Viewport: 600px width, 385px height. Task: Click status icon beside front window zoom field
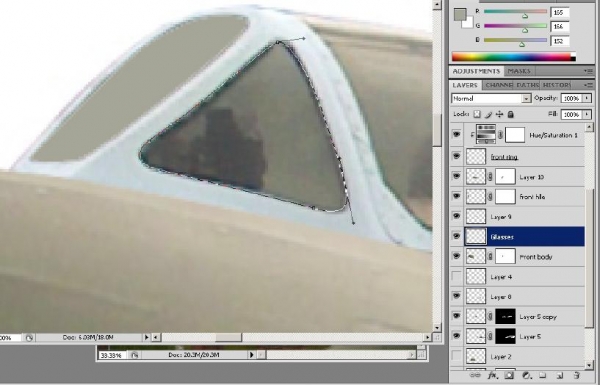pyautogui.click(x=29, y=338)
